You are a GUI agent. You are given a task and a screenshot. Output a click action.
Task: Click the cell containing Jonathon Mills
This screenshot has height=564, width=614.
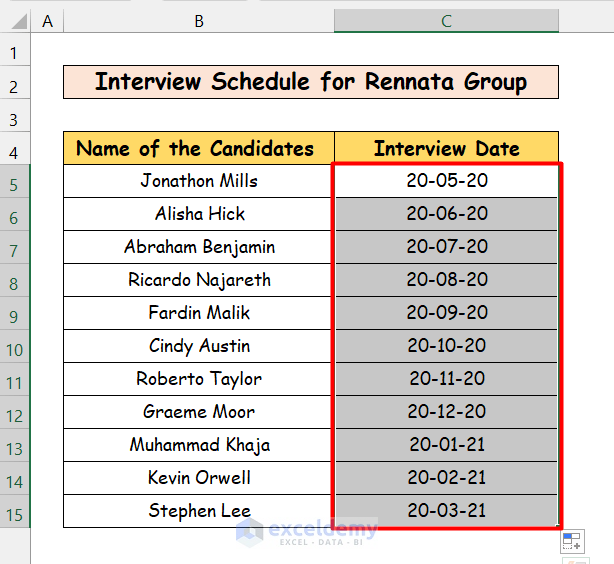coord(198,181)
